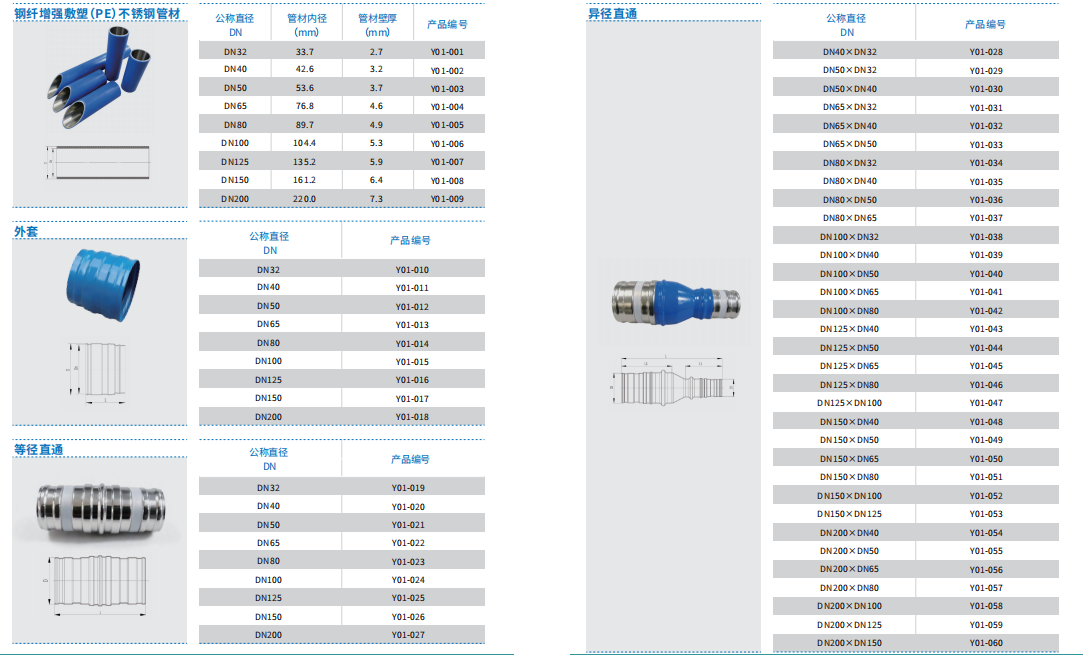This screenshot has height=656, width=1083.
Task: Select the outer sleeve dimension drawing
Action: 97,370
